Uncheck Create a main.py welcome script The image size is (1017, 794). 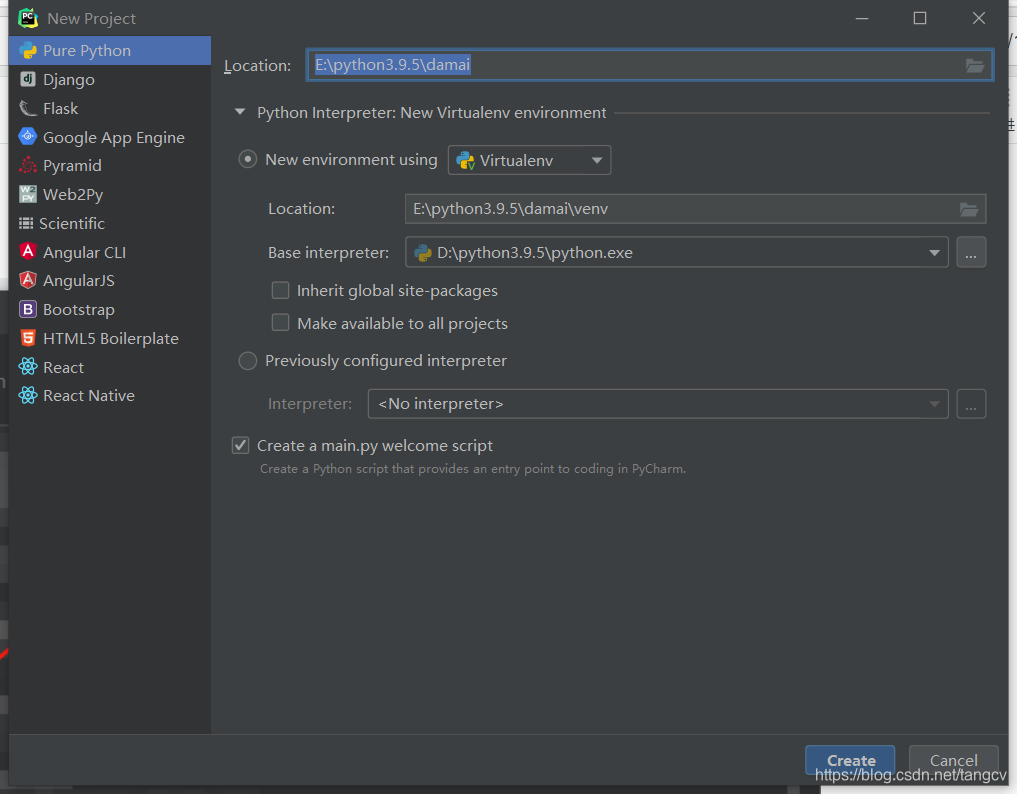point(241,445)
